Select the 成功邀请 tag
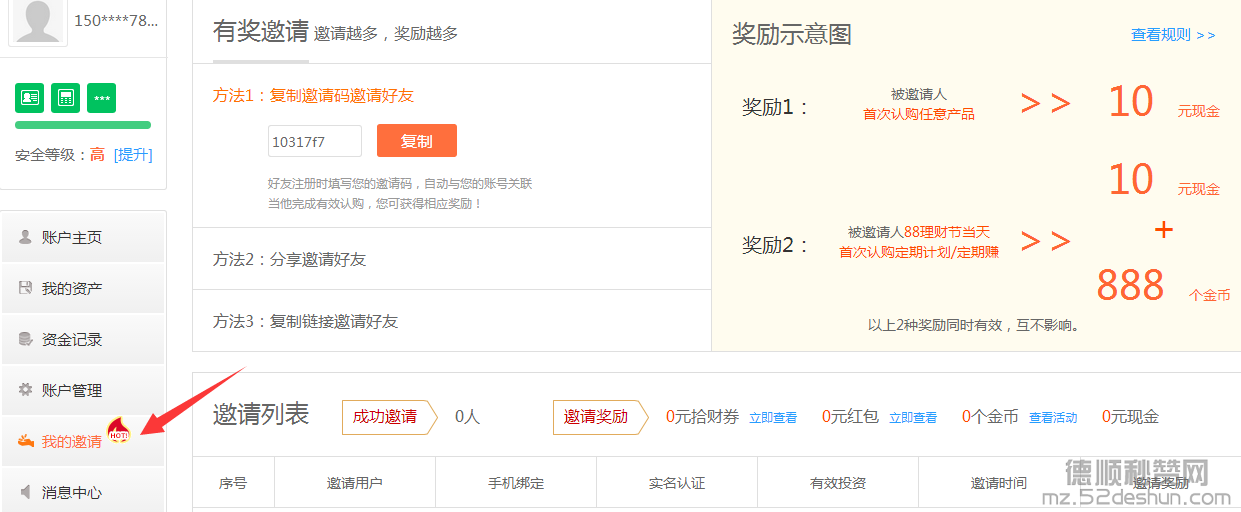The height and width of the screenshot is (512, 1241). 390,417
